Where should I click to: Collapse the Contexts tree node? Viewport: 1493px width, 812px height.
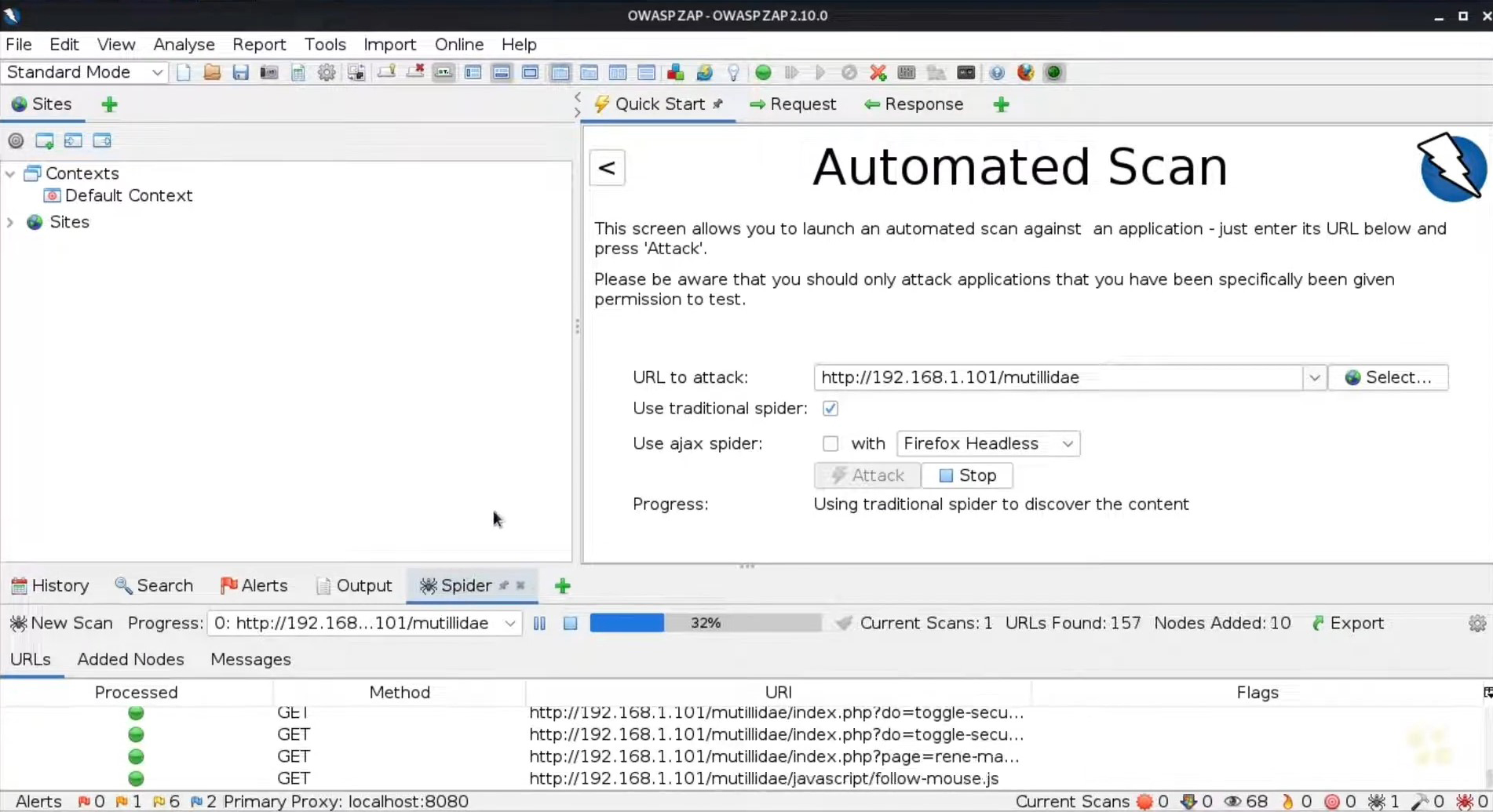click(10, 174)
